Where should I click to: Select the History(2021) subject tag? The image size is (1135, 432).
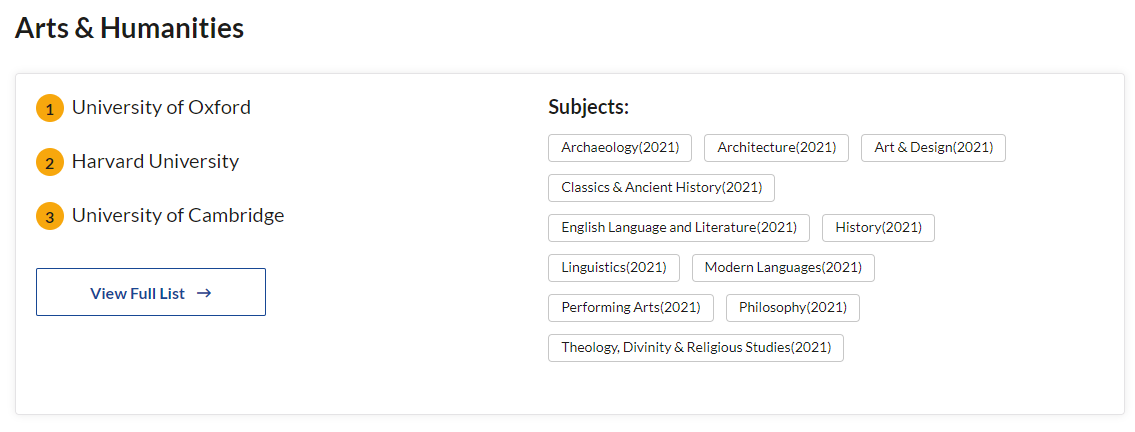(878, 227)
